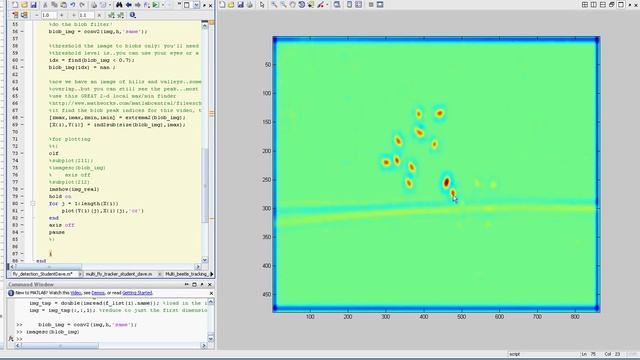Select the Data Cursor tool
The image size is (640, 360).
(x=311, y=4)
